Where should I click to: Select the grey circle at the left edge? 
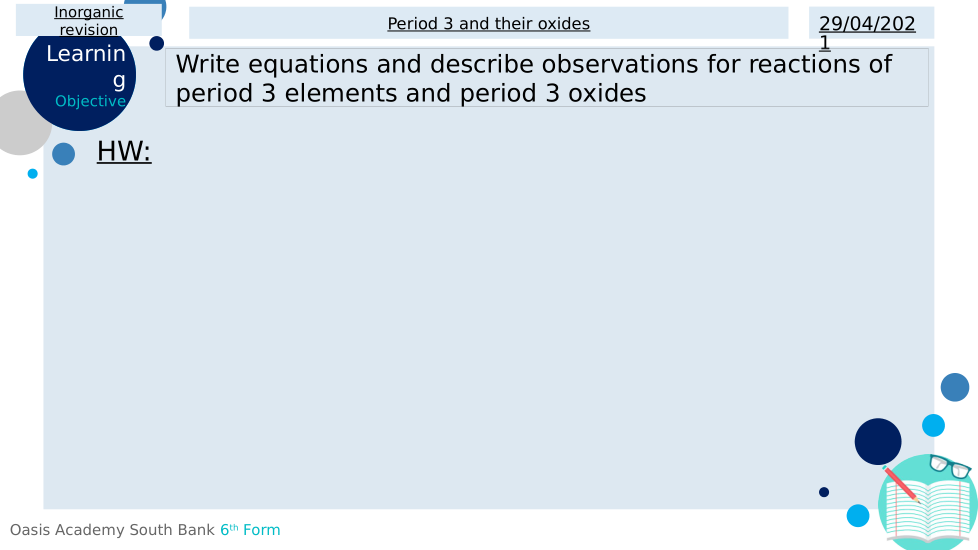18,123
